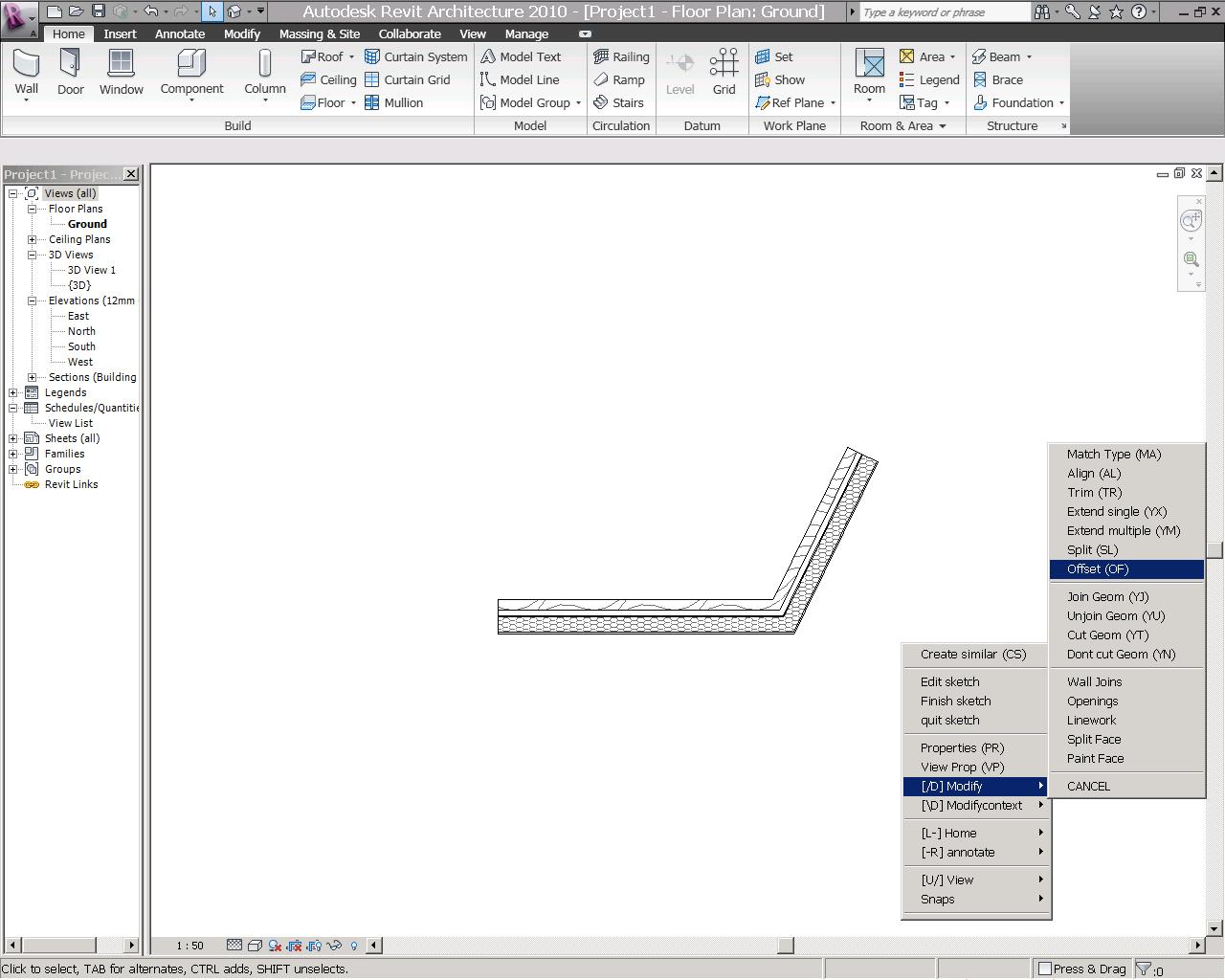This screenshot has width=1225, height=980.
Task: Select Trim (TR) in the context menu
Action: click(x=1094, y=492)
